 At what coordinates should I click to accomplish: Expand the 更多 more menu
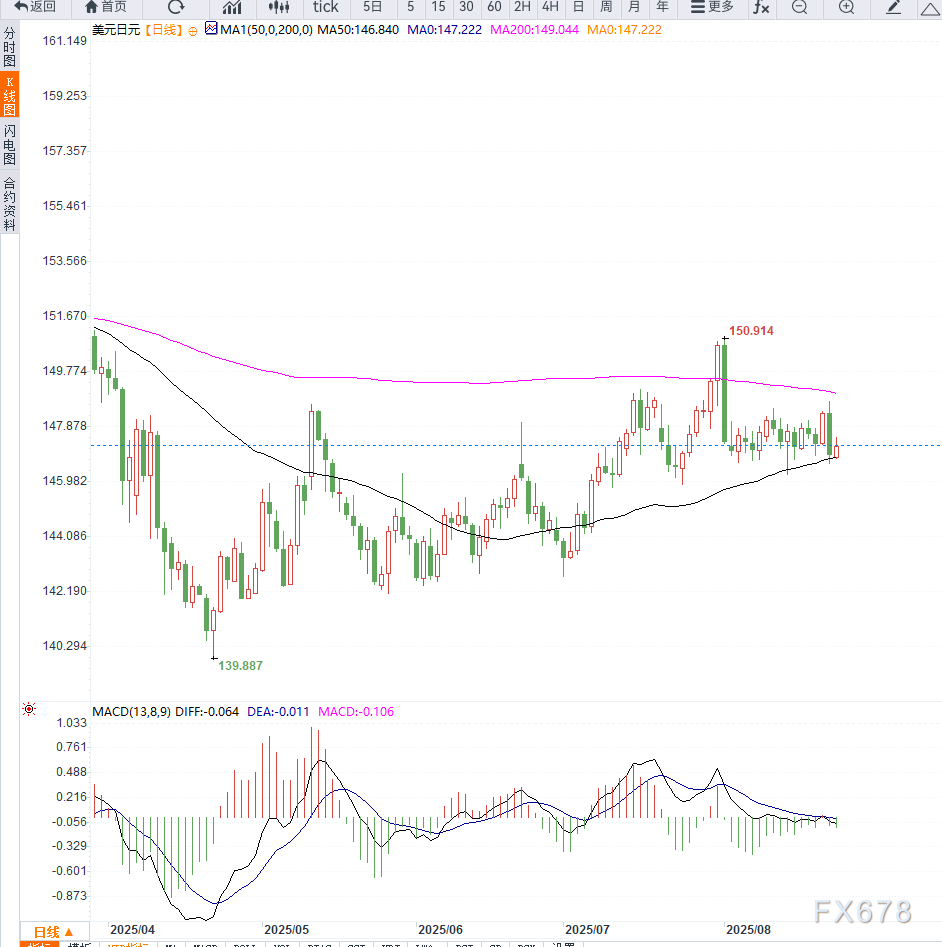pyautogui.click(x=712, y=7)
